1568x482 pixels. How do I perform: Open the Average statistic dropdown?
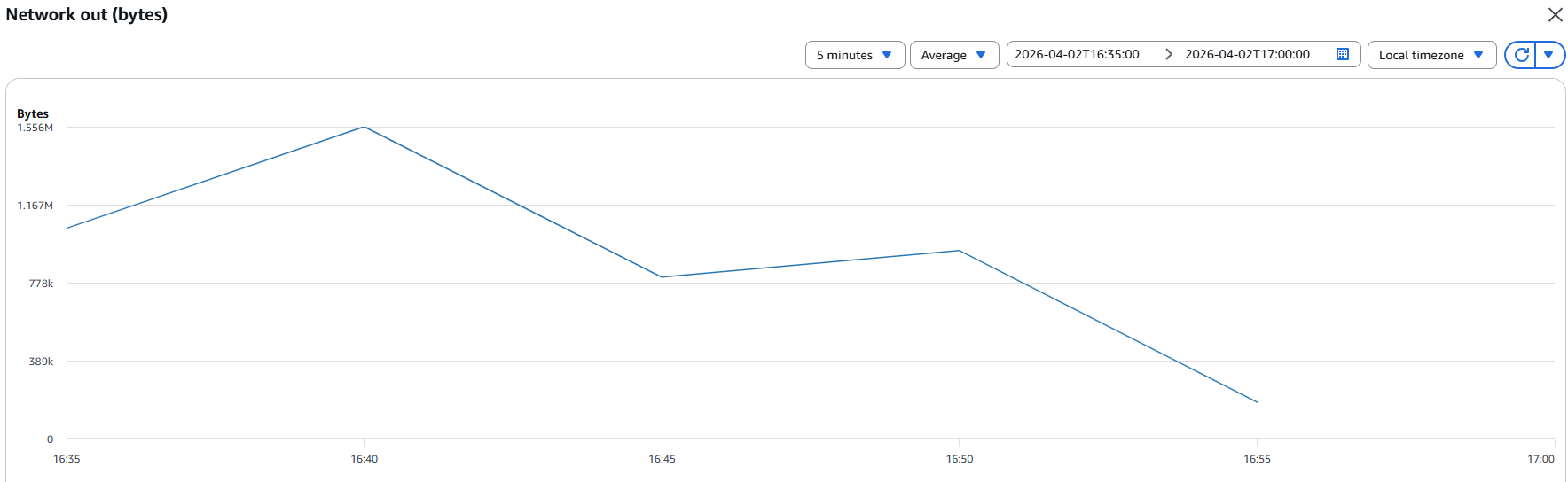coord(953,55)
